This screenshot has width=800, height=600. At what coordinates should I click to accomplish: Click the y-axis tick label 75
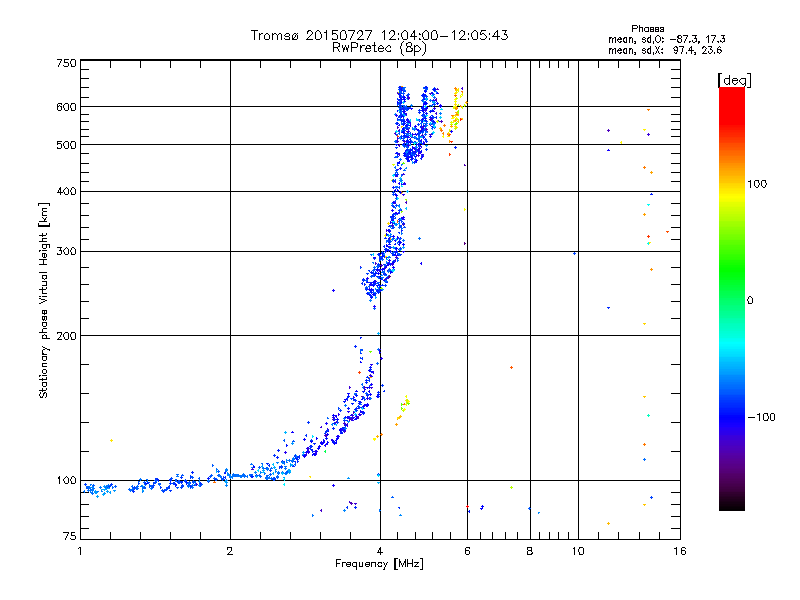(70, 536)
